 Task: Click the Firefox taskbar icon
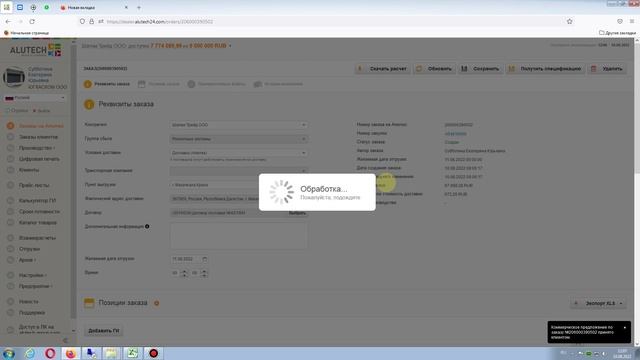70,353
